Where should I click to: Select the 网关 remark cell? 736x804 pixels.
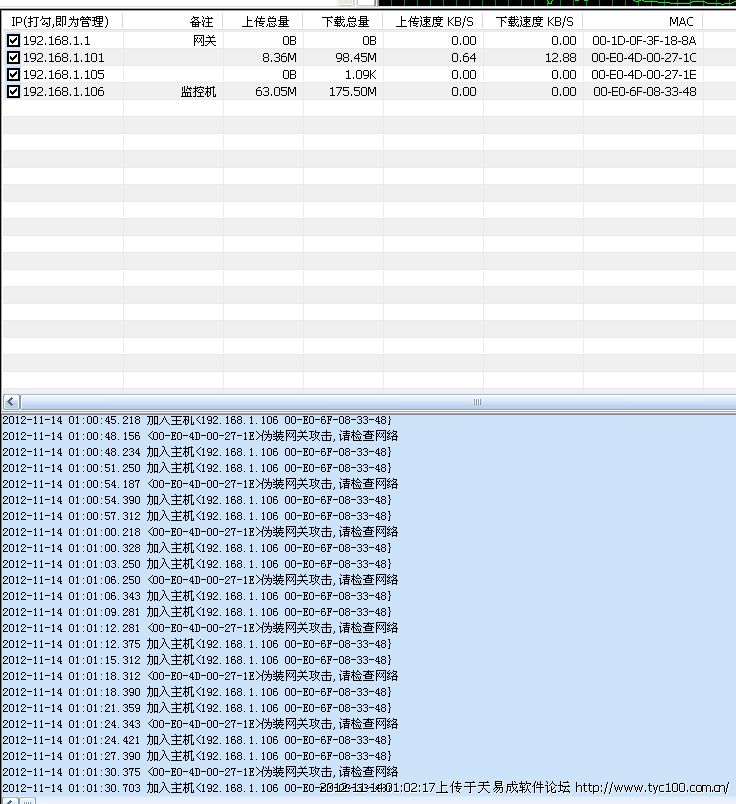(x=204, y=41)
